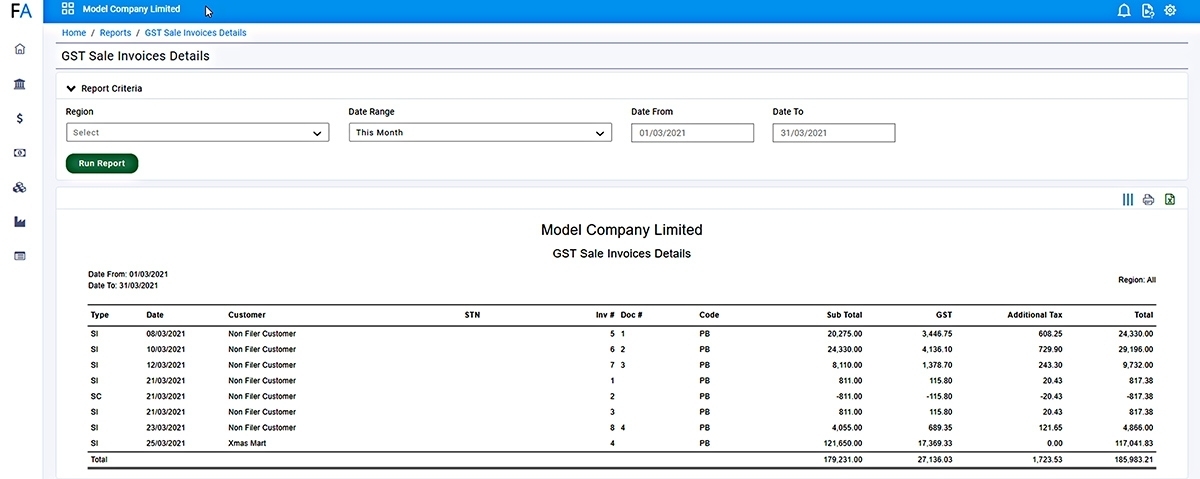This screenshot has width=1200, height=479.
Task: Open the factory sidebar icon
Action: point(20,222)
